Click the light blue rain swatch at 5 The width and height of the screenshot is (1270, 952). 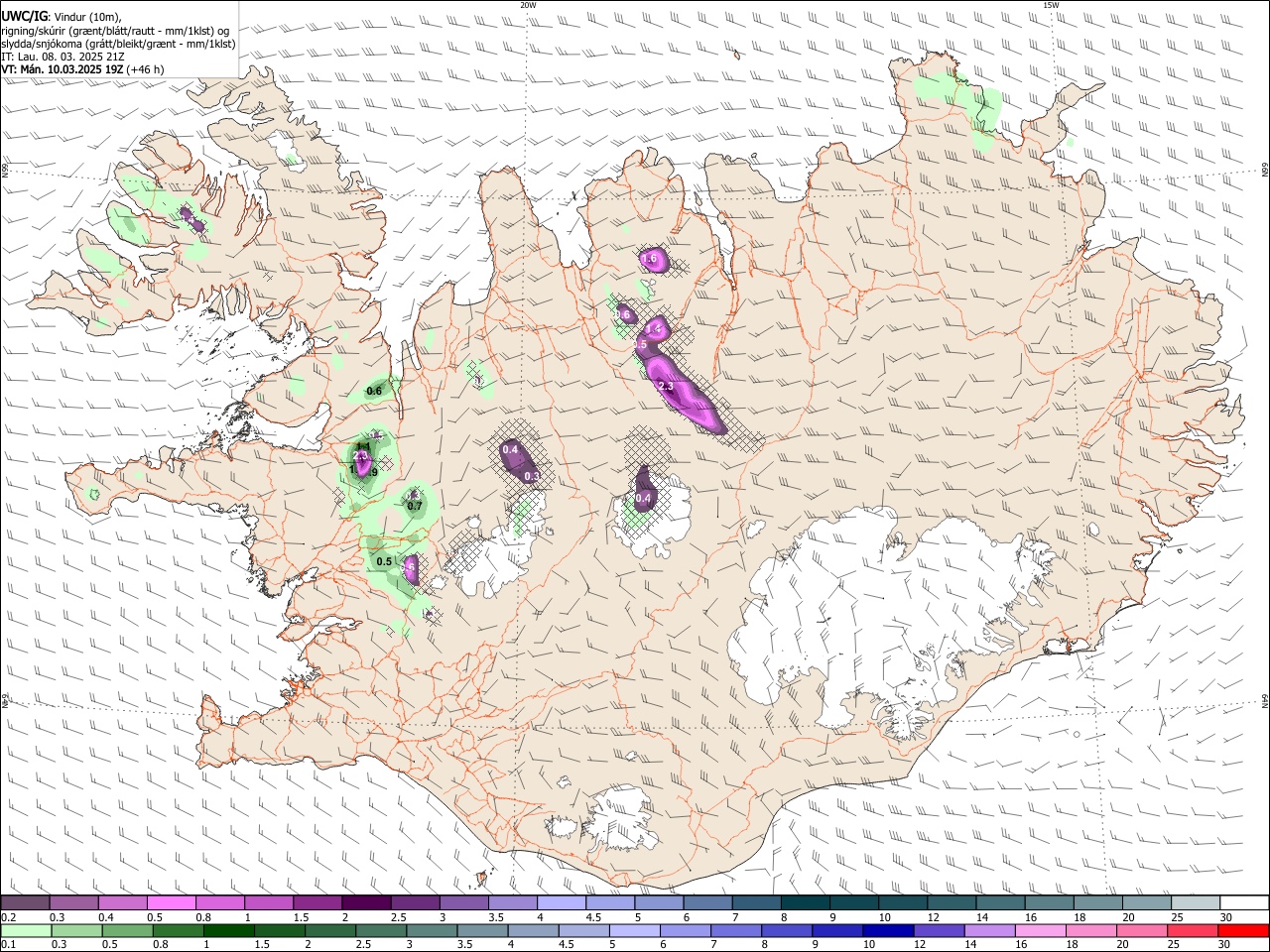point(635,931)
